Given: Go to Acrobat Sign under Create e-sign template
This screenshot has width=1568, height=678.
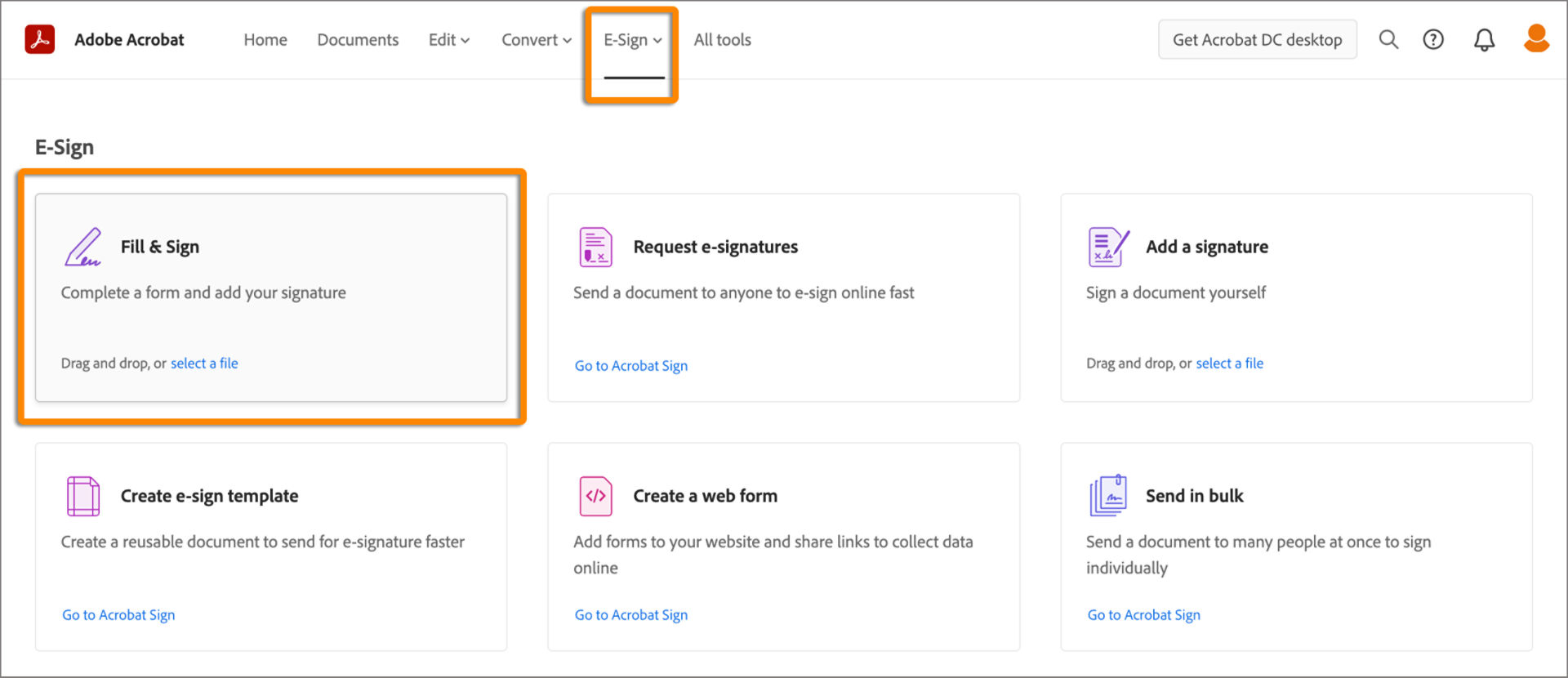Looking at the screenshot, I should click(x=118, y=615).
